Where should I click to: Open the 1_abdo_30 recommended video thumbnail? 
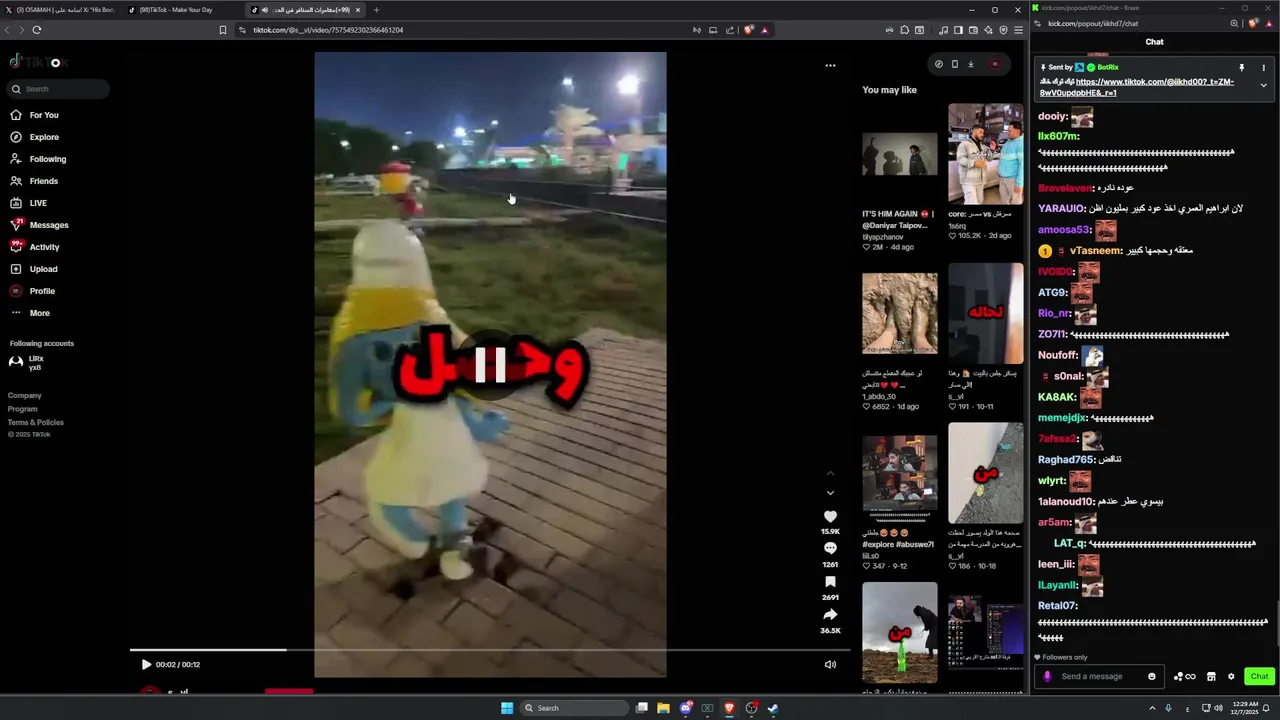coord(900,313)
